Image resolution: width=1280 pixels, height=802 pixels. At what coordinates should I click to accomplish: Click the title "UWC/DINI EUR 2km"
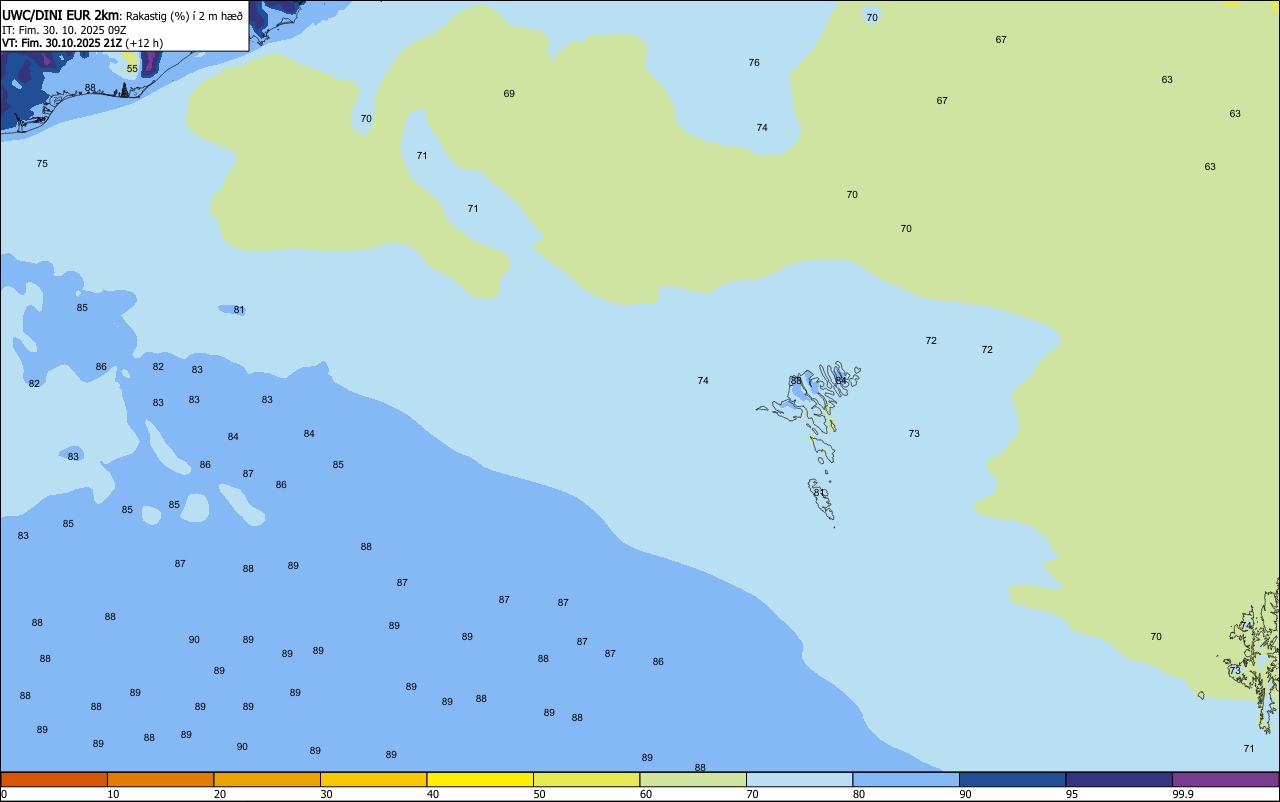(x=61, y=15)
